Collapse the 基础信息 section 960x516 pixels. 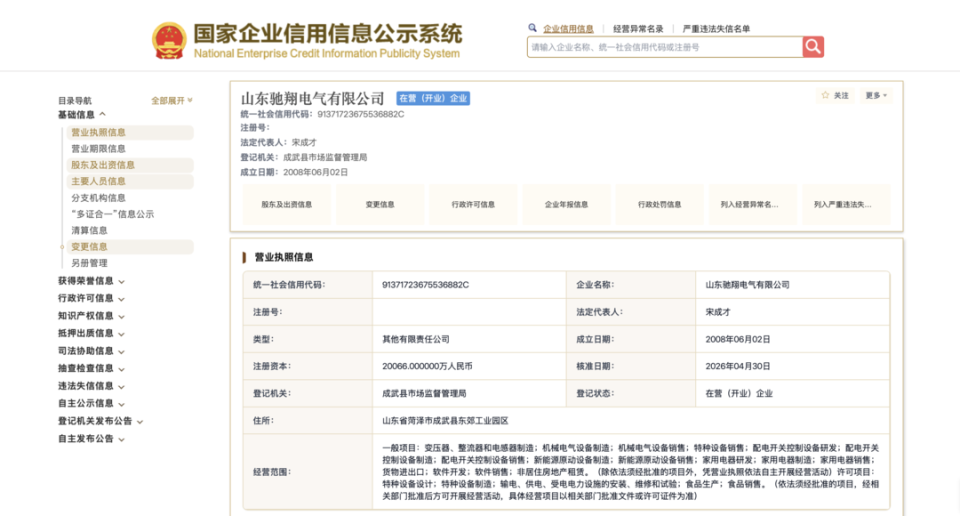tap(82, 114)
